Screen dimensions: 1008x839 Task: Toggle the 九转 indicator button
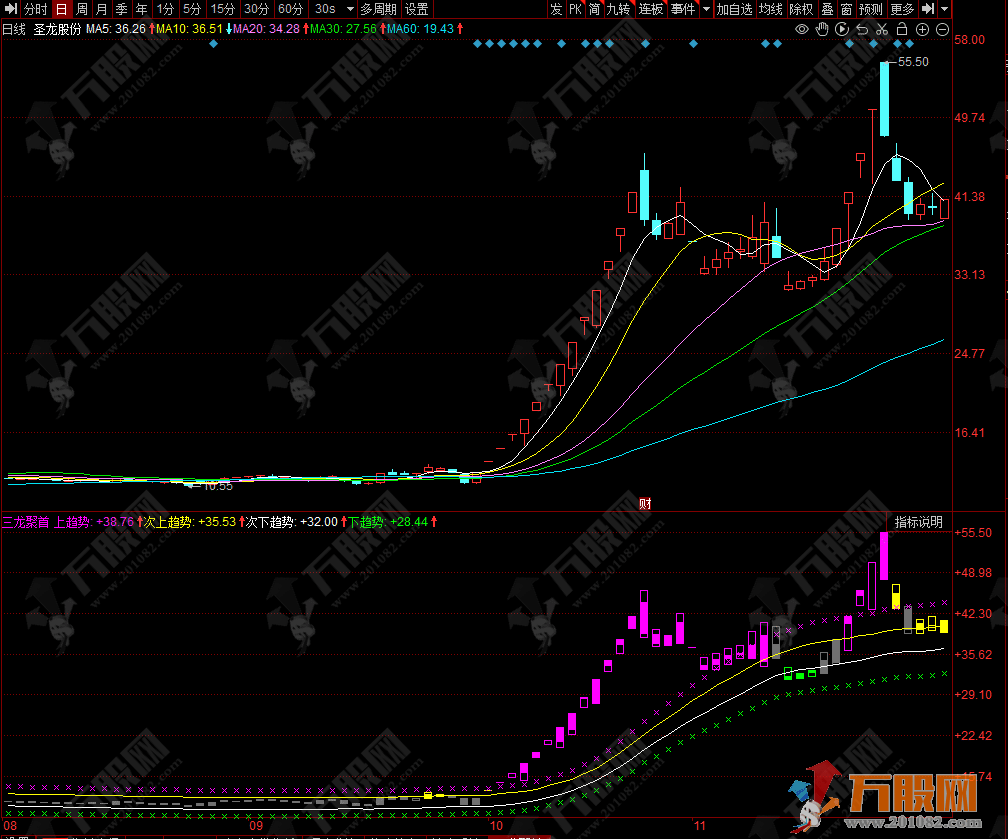click(618, 9)
